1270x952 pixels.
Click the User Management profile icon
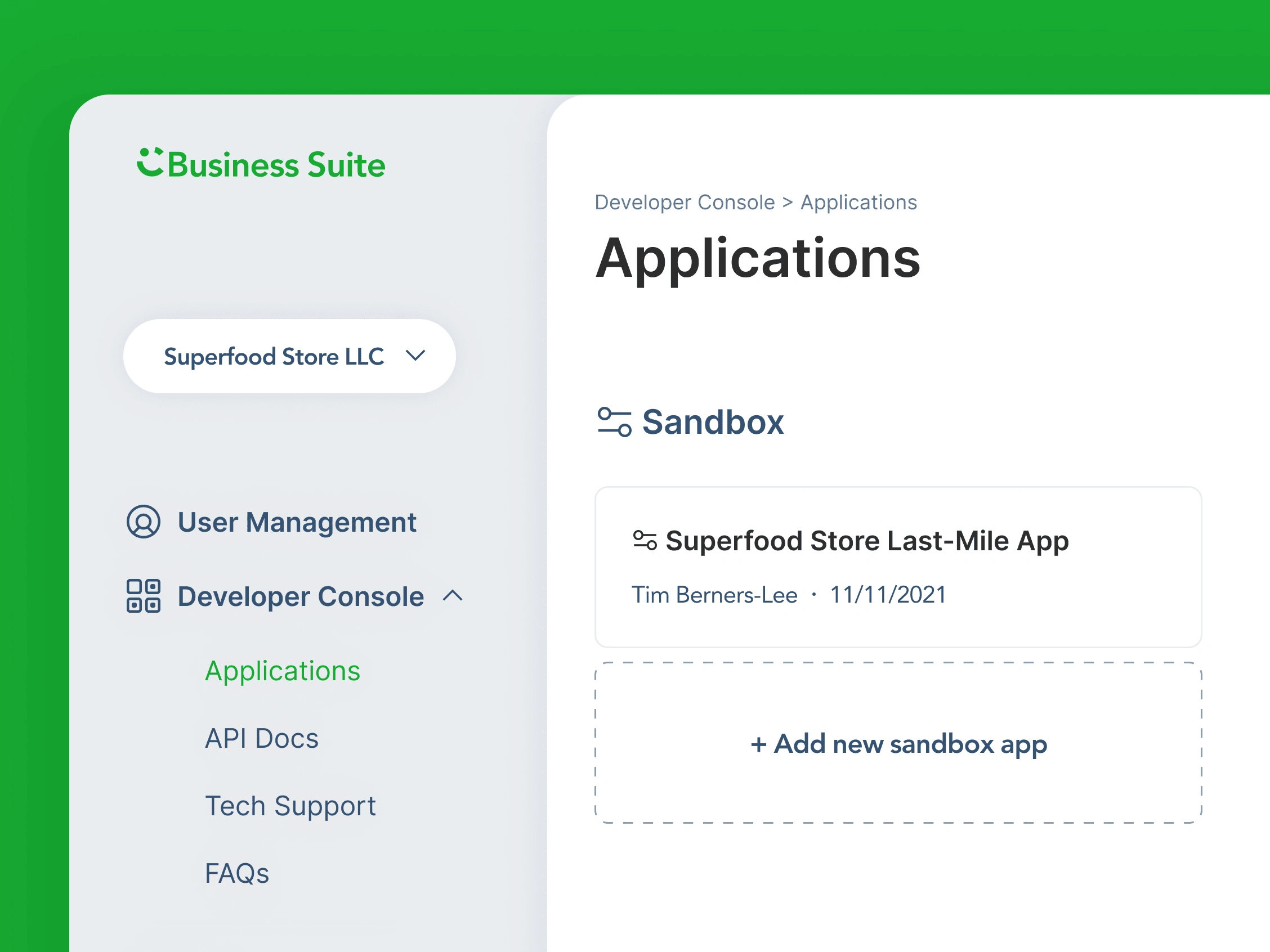tap(143, 522)
